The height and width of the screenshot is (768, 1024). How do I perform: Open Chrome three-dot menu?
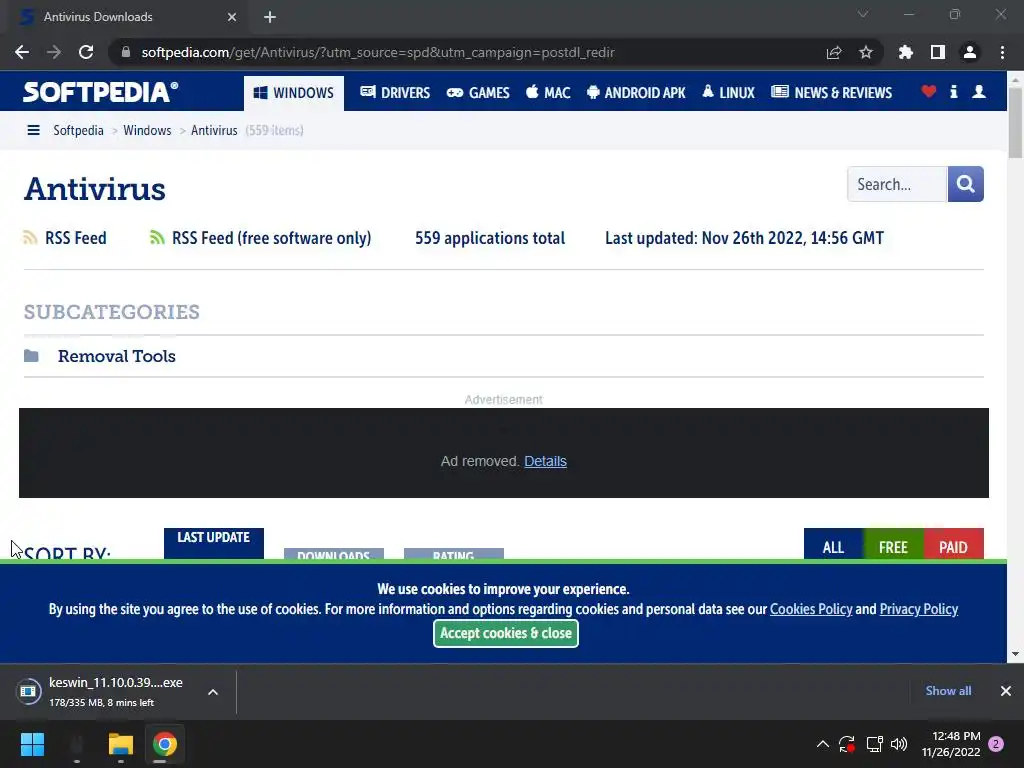(x=1002, y=52)
